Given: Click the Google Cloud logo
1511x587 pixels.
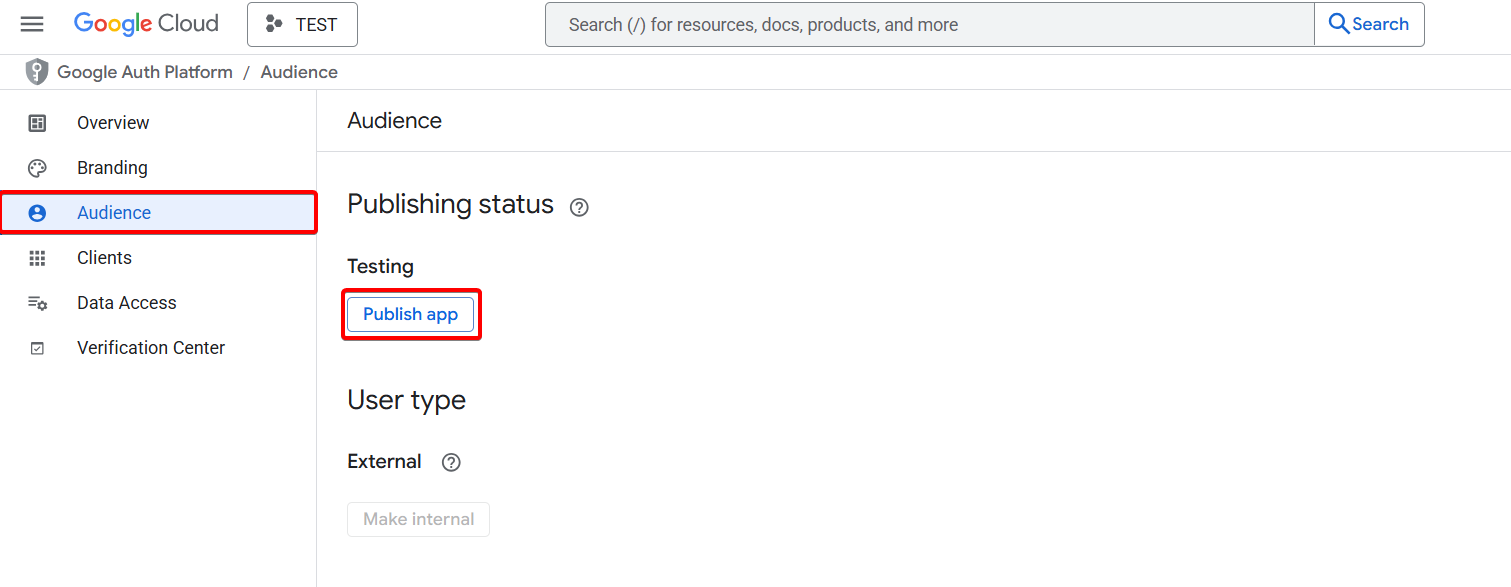Looking at the screenshot, I should pyautogui.click(x=146, y=24).
